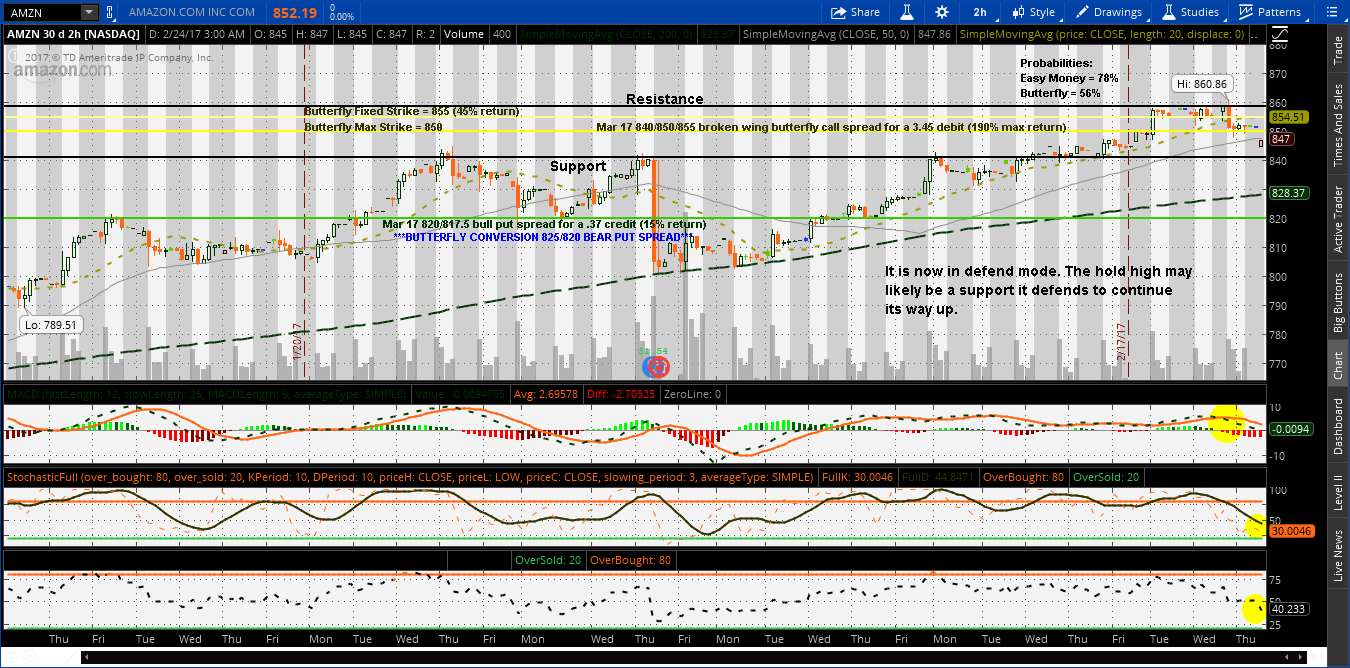Open the list menu icon at top right
The image size is (1350, 668).
pos(1334,12)
